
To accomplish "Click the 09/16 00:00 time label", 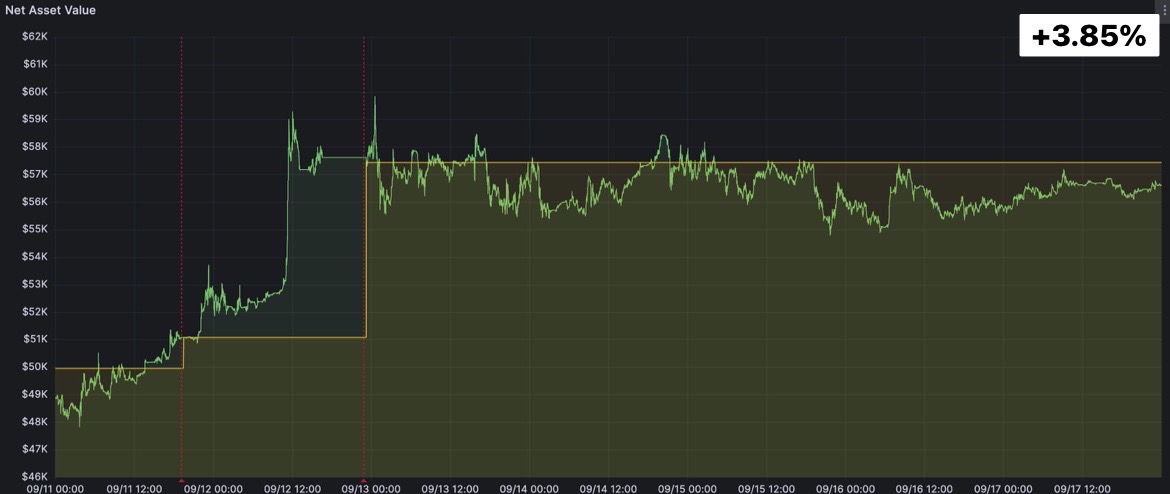I will (845, 489).
